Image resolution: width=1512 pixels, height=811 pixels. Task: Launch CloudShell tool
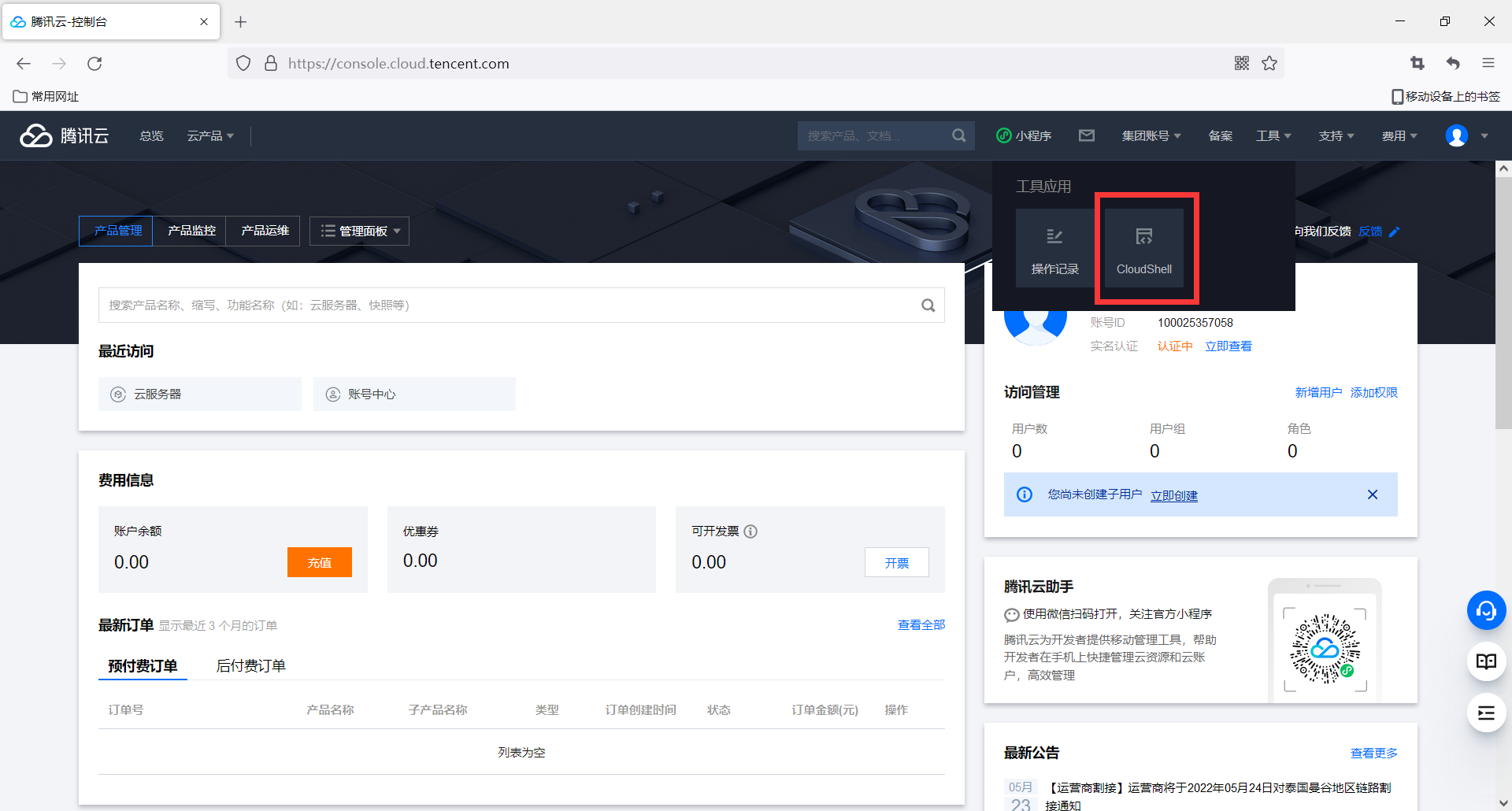1144,248
